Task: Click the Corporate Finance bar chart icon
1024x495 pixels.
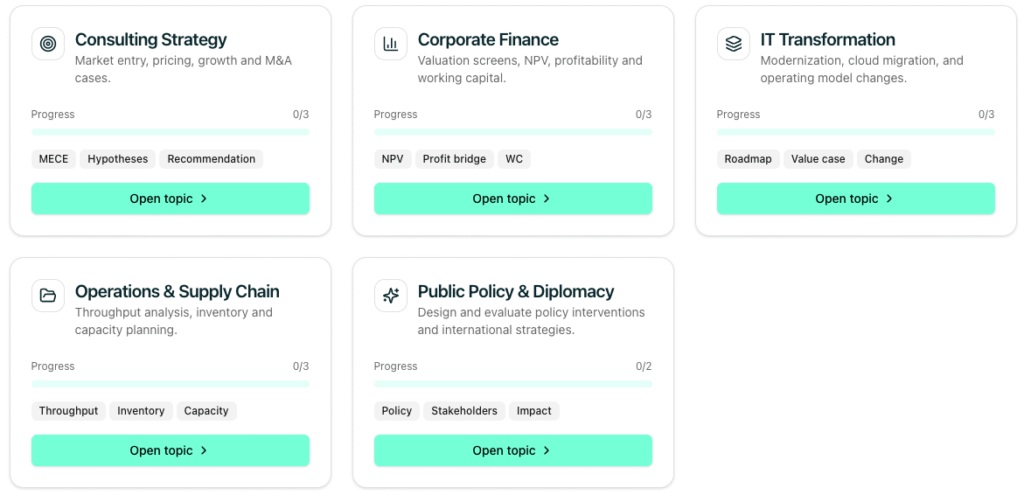Action: click(390, 44)
